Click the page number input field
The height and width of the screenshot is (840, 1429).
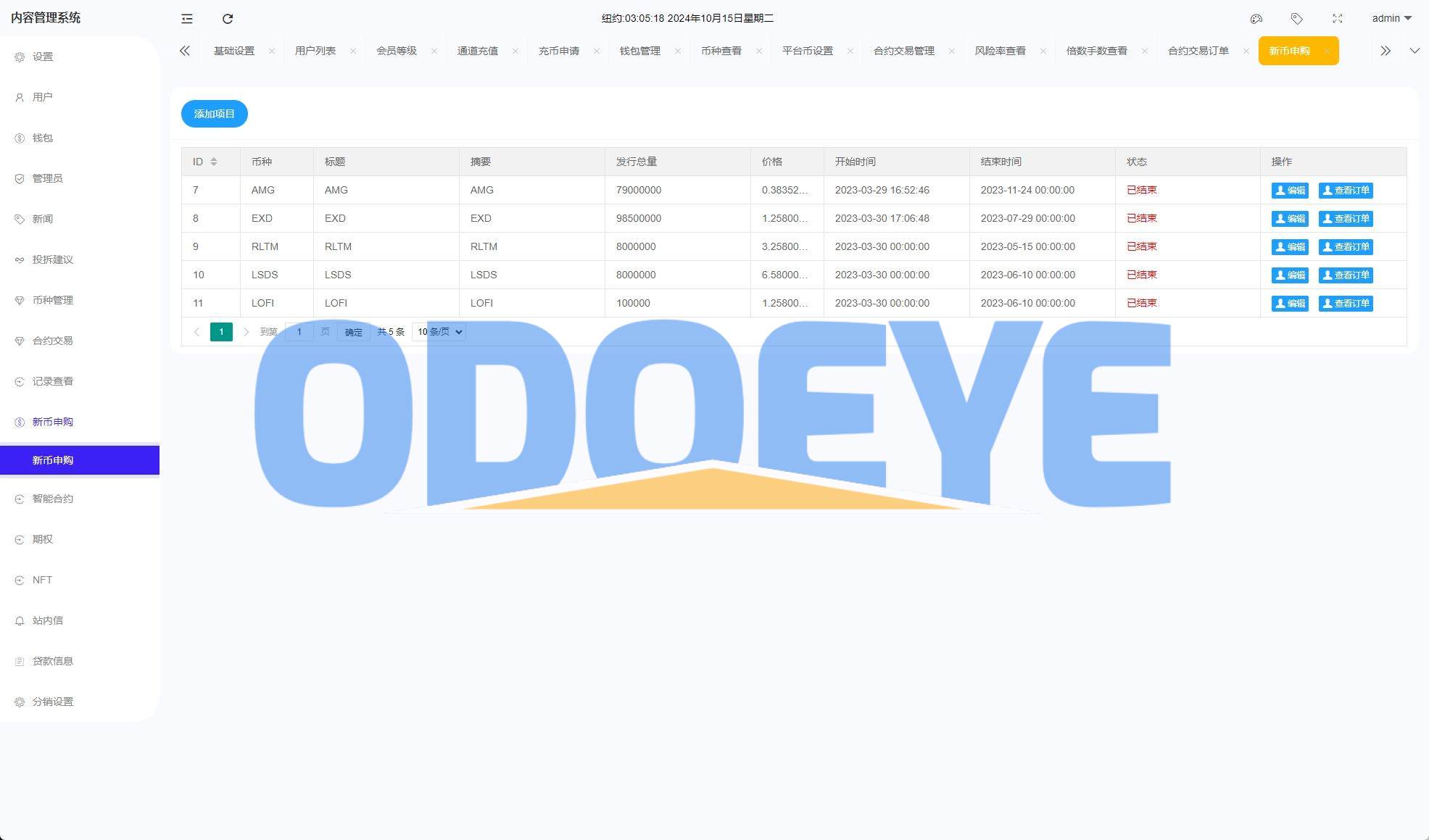pyautogui.click(x=299, y=332)
